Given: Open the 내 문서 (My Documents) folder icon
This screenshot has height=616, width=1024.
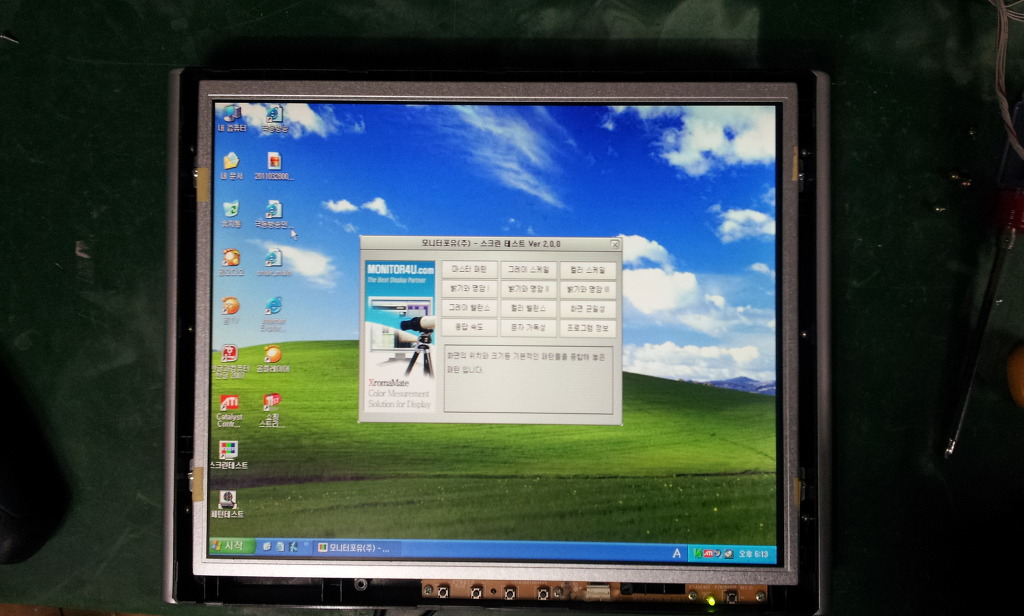Looking at the screenshot, I should coord(231,166).
